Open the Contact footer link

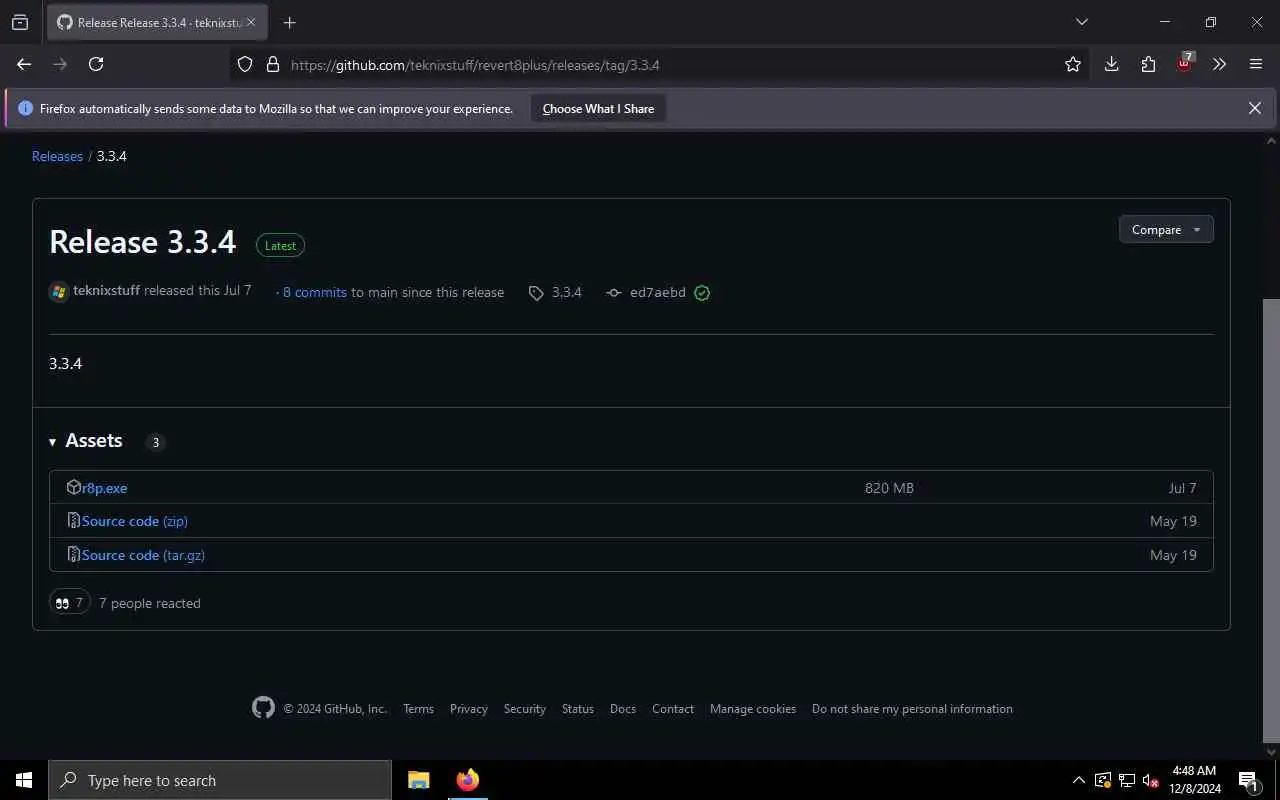(673, 709)
